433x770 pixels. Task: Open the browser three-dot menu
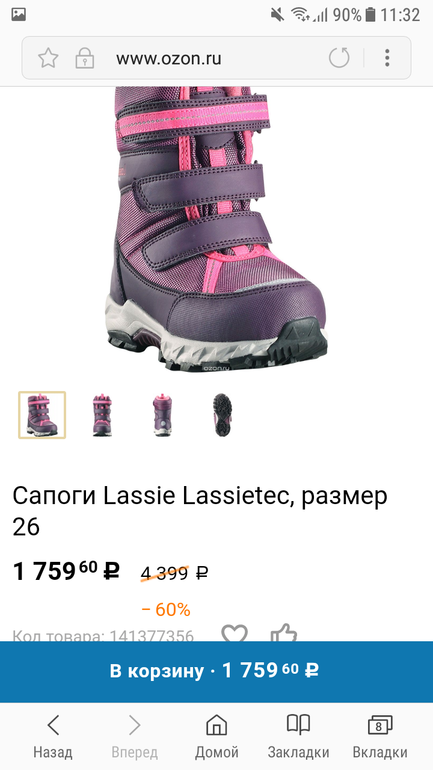click(x=387, y=58)
